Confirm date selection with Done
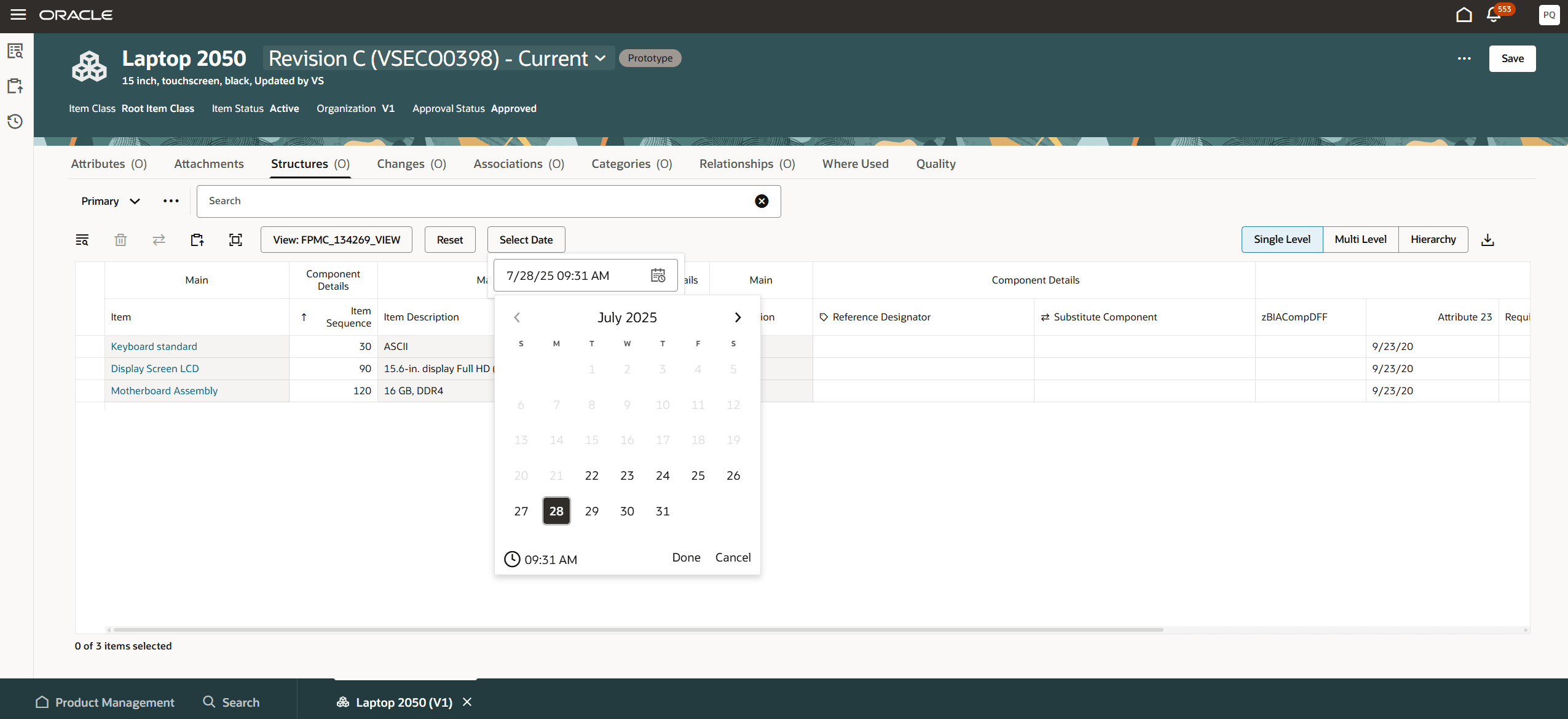The image size is (1568, 719). point(685,557)
